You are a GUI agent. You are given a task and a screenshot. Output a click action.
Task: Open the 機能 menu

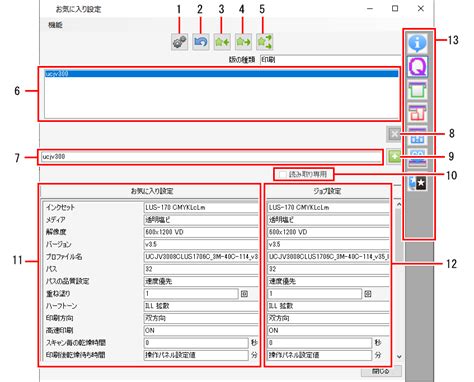(x=55, y=25)
